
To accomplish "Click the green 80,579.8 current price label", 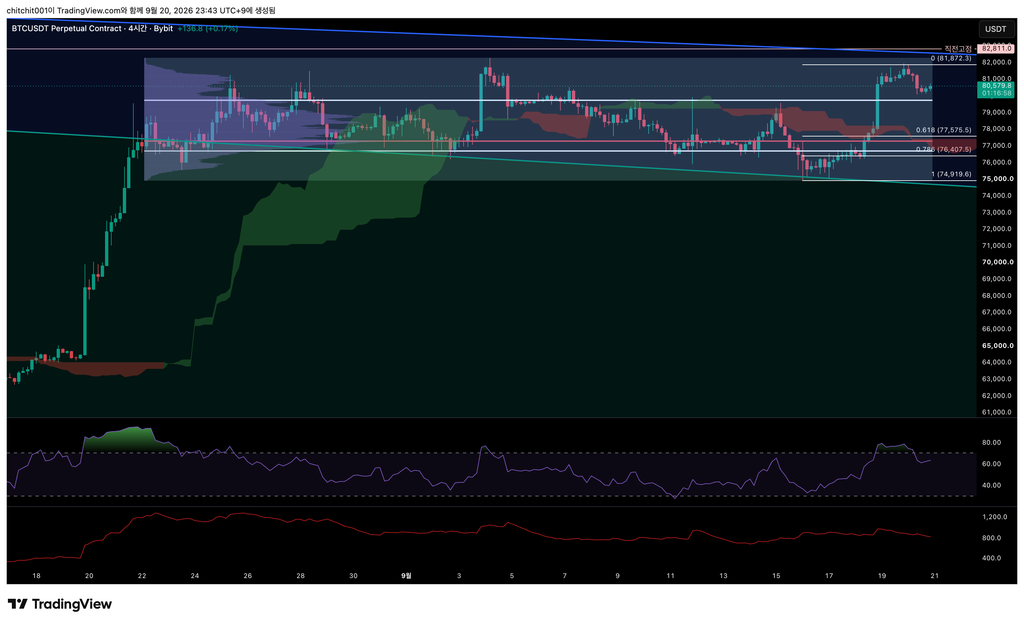I will coord(996,86).
